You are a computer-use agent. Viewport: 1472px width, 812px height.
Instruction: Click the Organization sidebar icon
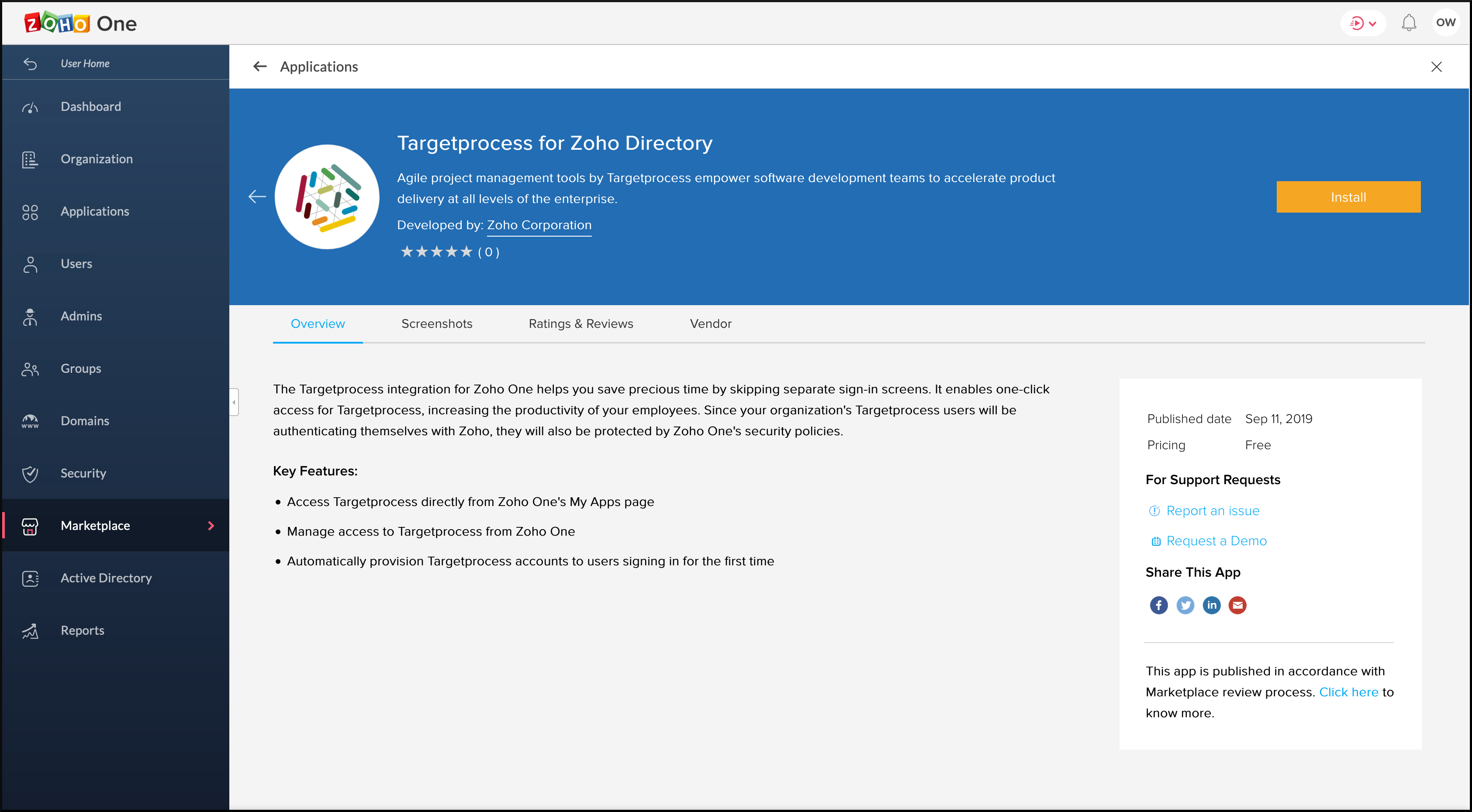(31, 158)
